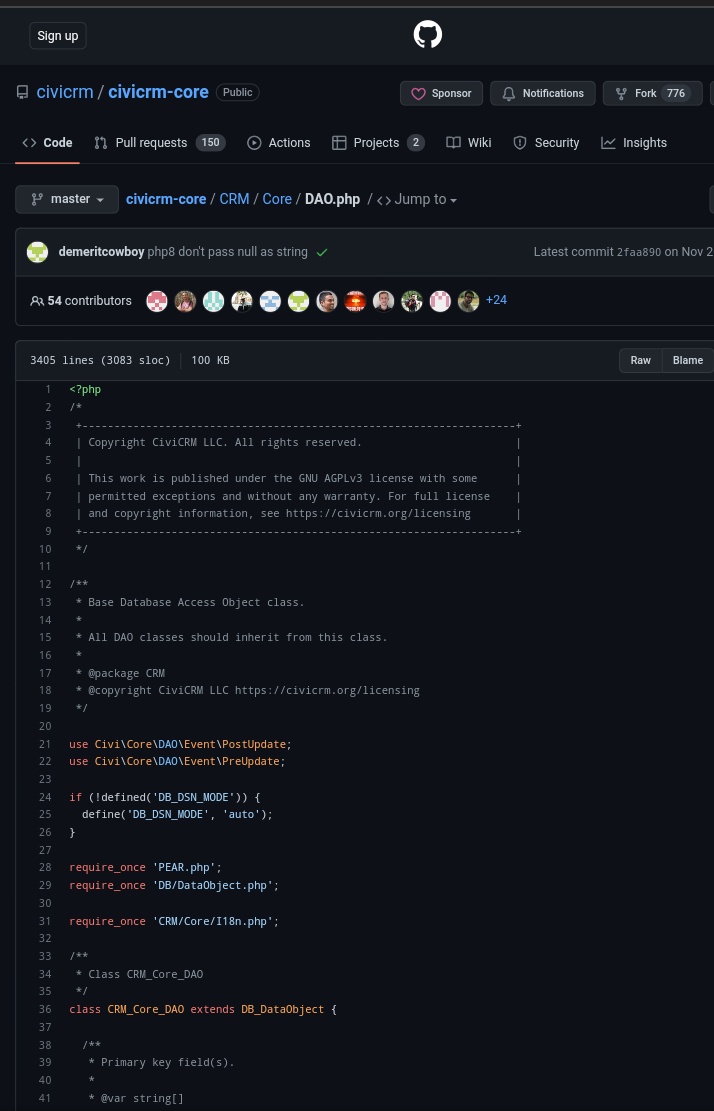Show the +24 more contributors
Image resolution: width=714 pixels, height=1111 pixels.
497,300
